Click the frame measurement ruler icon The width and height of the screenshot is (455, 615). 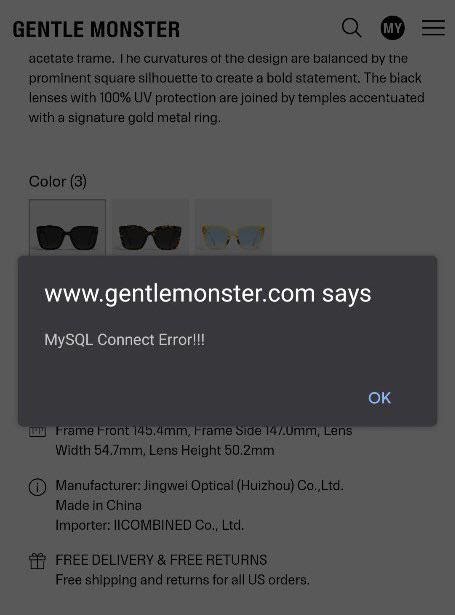(37, 431)
